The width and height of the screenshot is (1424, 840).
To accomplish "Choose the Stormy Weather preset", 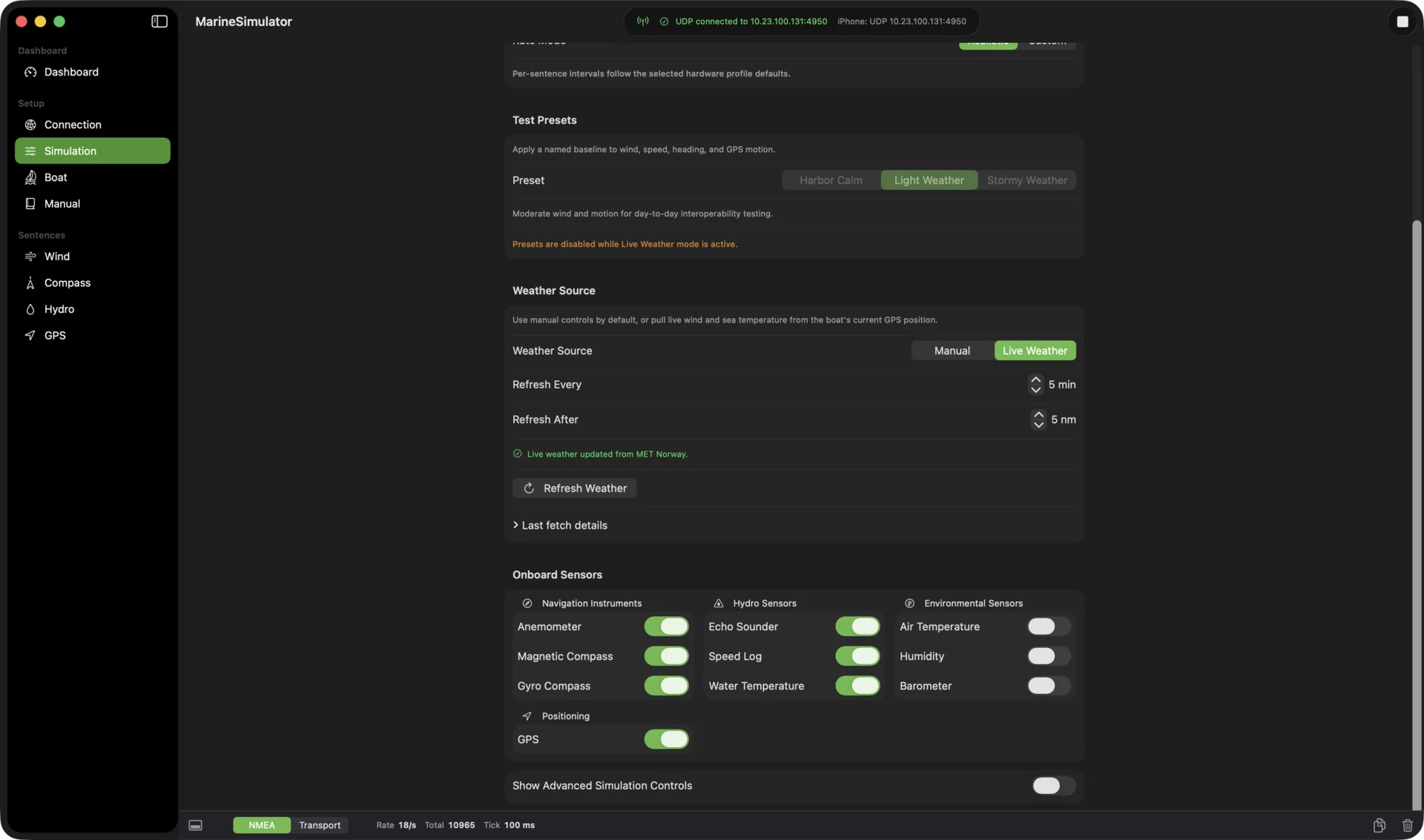I will 1027,180.
